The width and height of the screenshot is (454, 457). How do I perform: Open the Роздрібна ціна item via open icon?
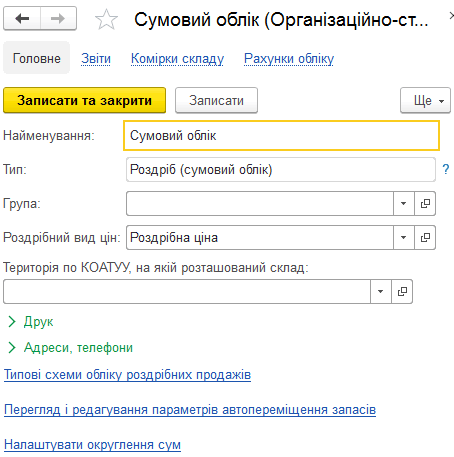click(425, 237)
